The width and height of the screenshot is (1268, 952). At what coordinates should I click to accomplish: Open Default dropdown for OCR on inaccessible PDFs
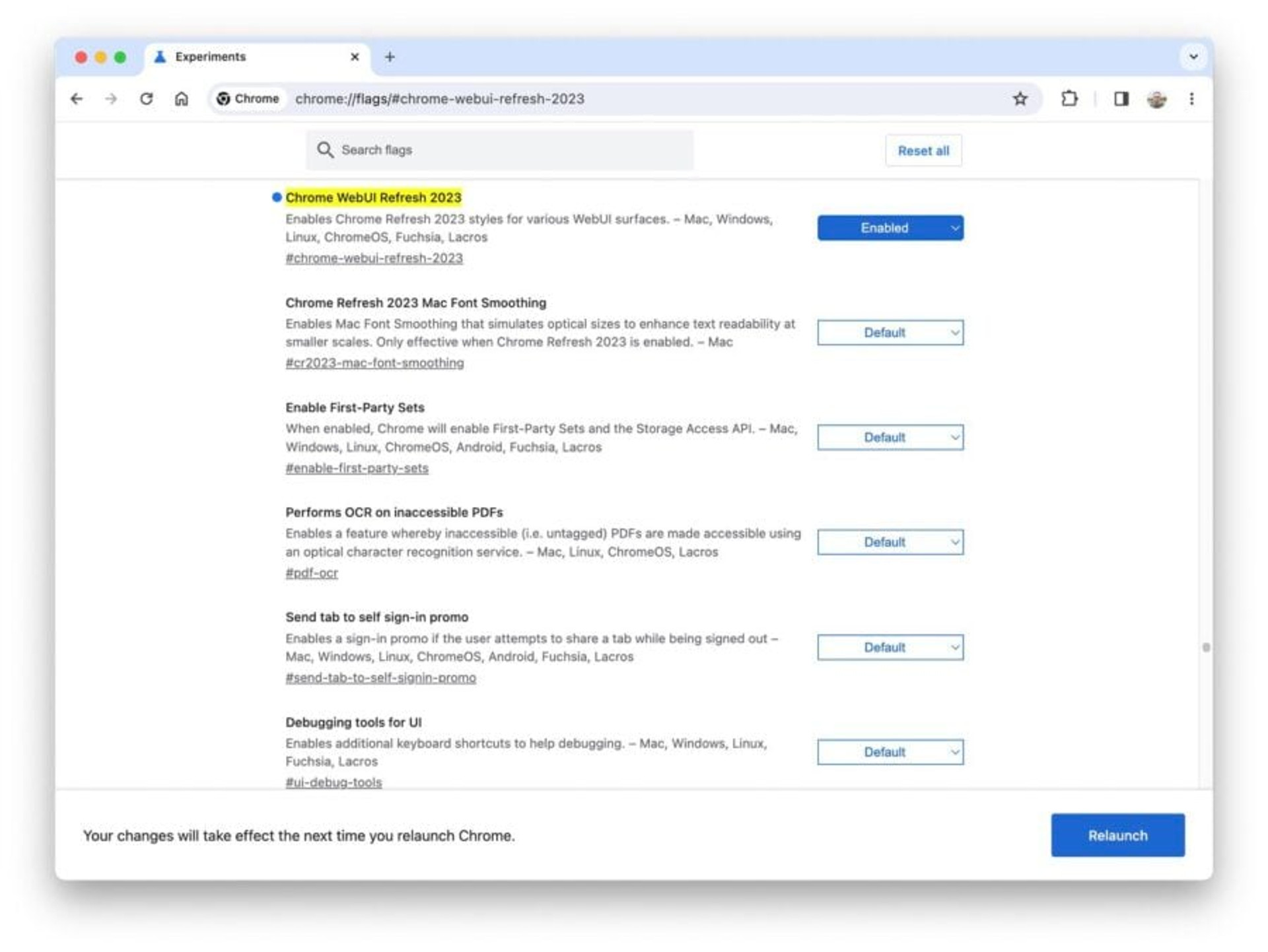tap(890, 542)
